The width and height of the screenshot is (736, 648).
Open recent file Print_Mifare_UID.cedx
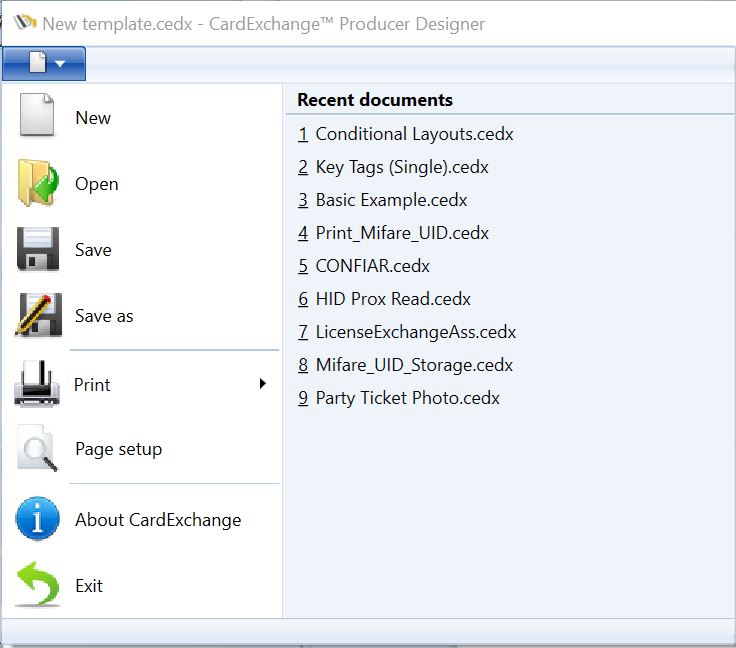[393, 233]
